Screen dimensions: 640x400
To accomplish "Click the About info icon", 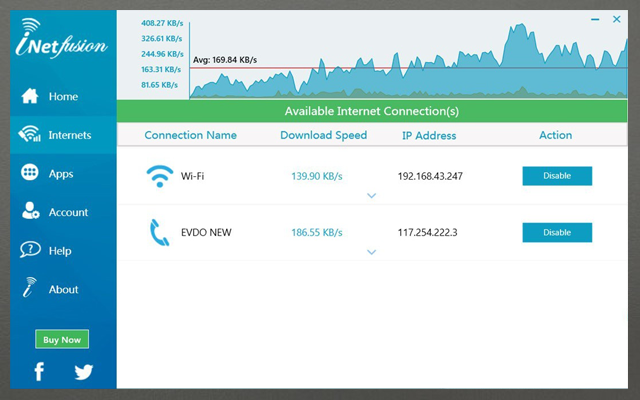I will [x=30, y=289].
